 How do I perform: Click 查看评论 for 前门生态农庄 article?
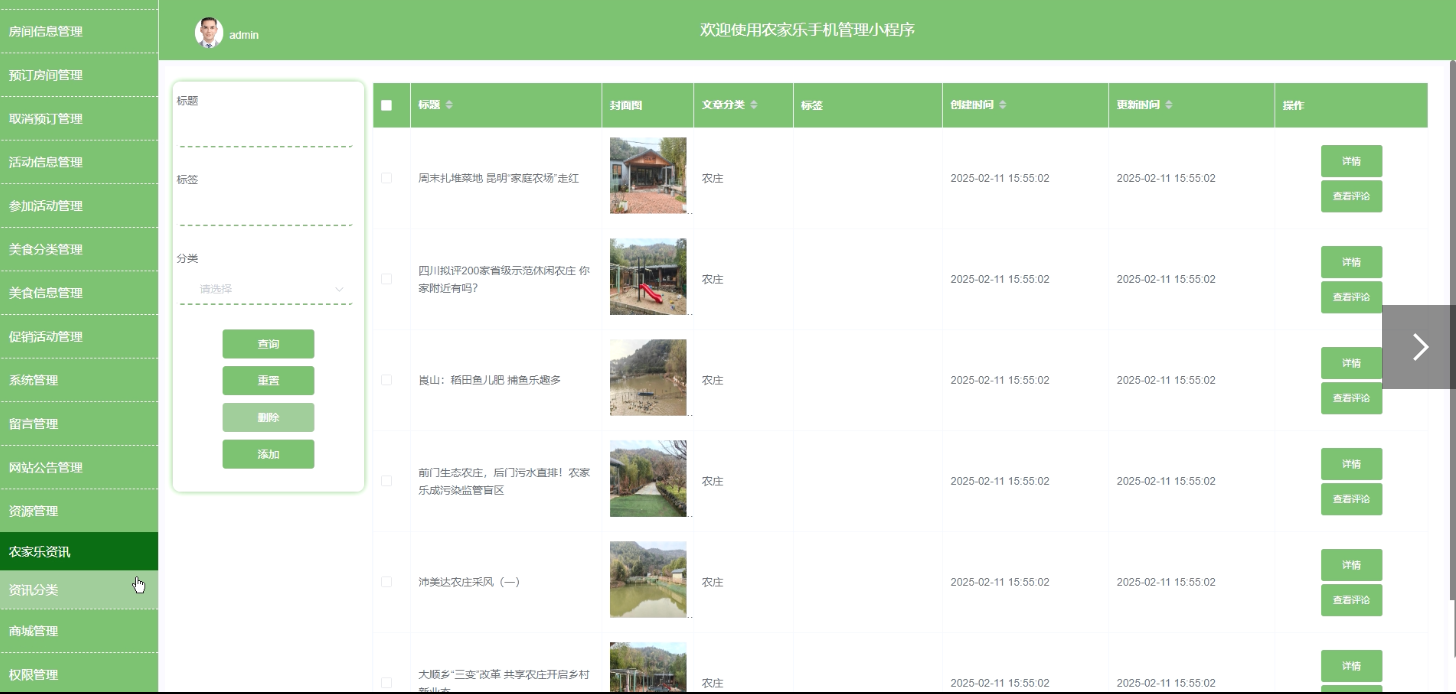coord(1351,500)
